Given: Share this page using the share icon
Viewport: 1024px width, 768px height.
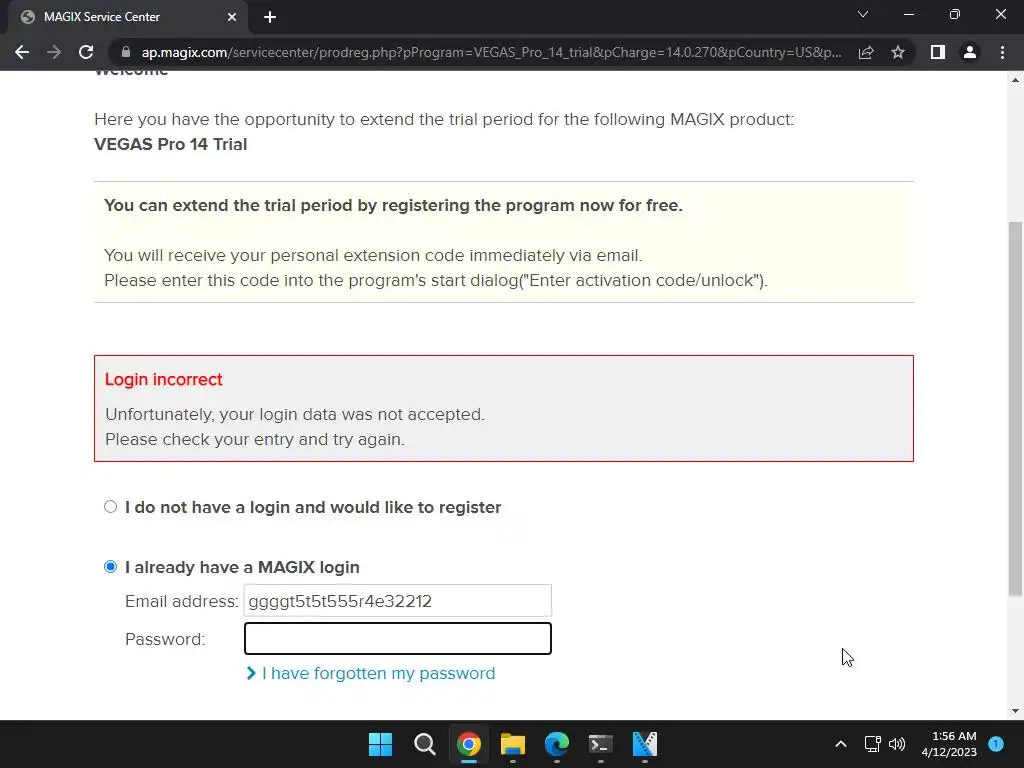Looking at the screenshot, I should 866,52.
